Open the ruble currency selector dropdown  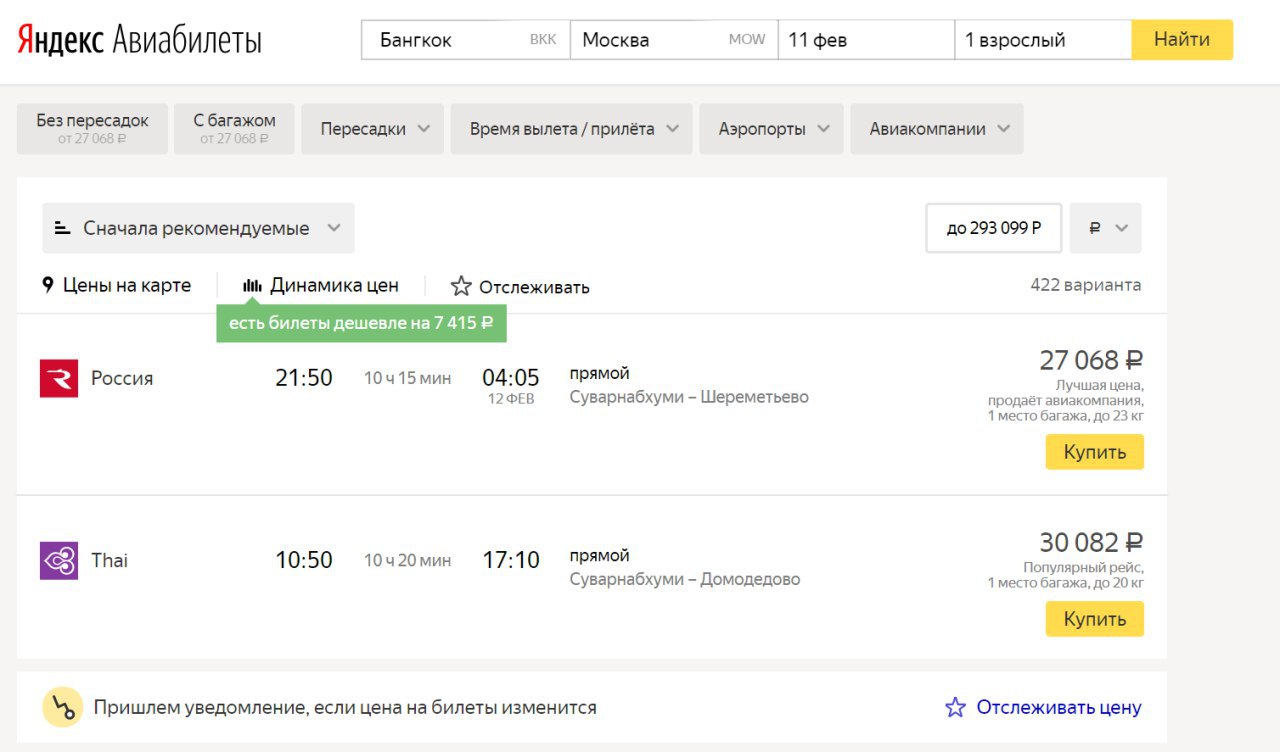tap(1105, 228)
